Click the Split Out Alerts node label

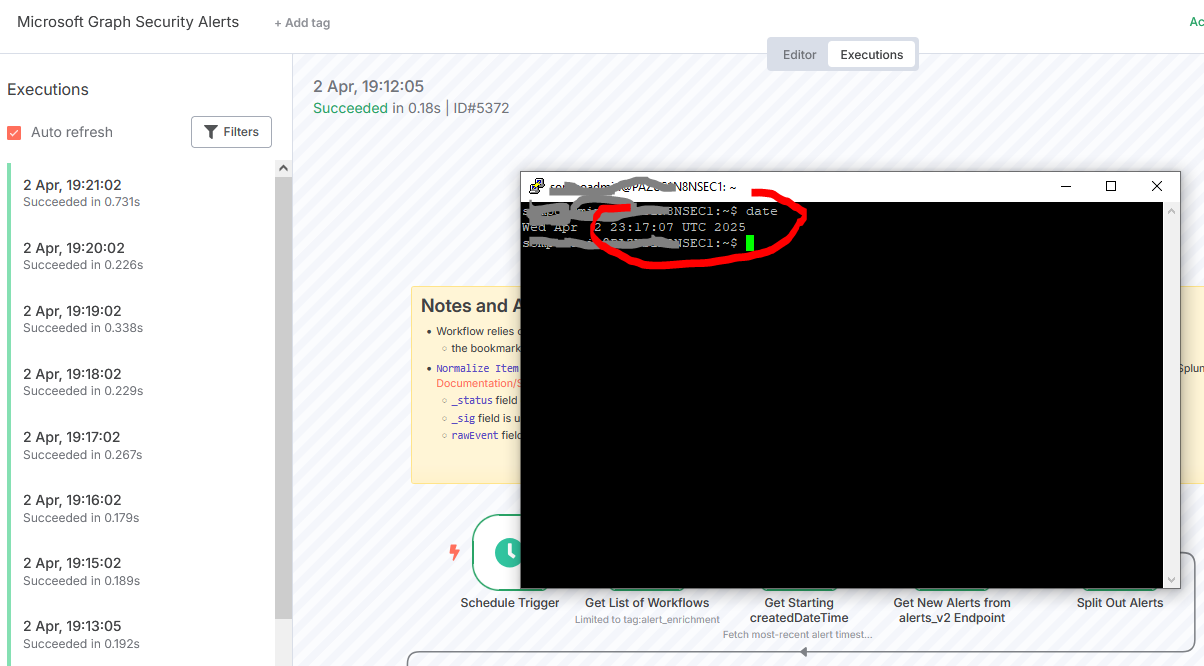coord(1120,603)
